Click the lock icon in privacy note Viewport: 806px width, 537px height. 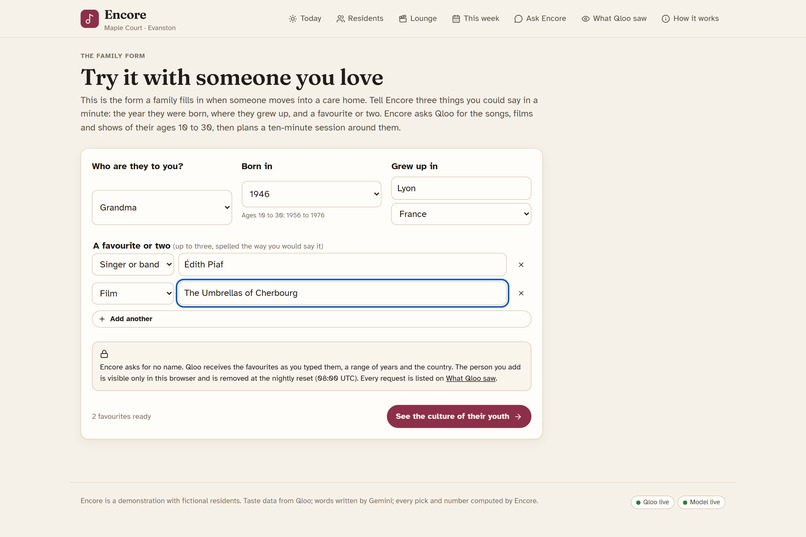tap(104, 354)
